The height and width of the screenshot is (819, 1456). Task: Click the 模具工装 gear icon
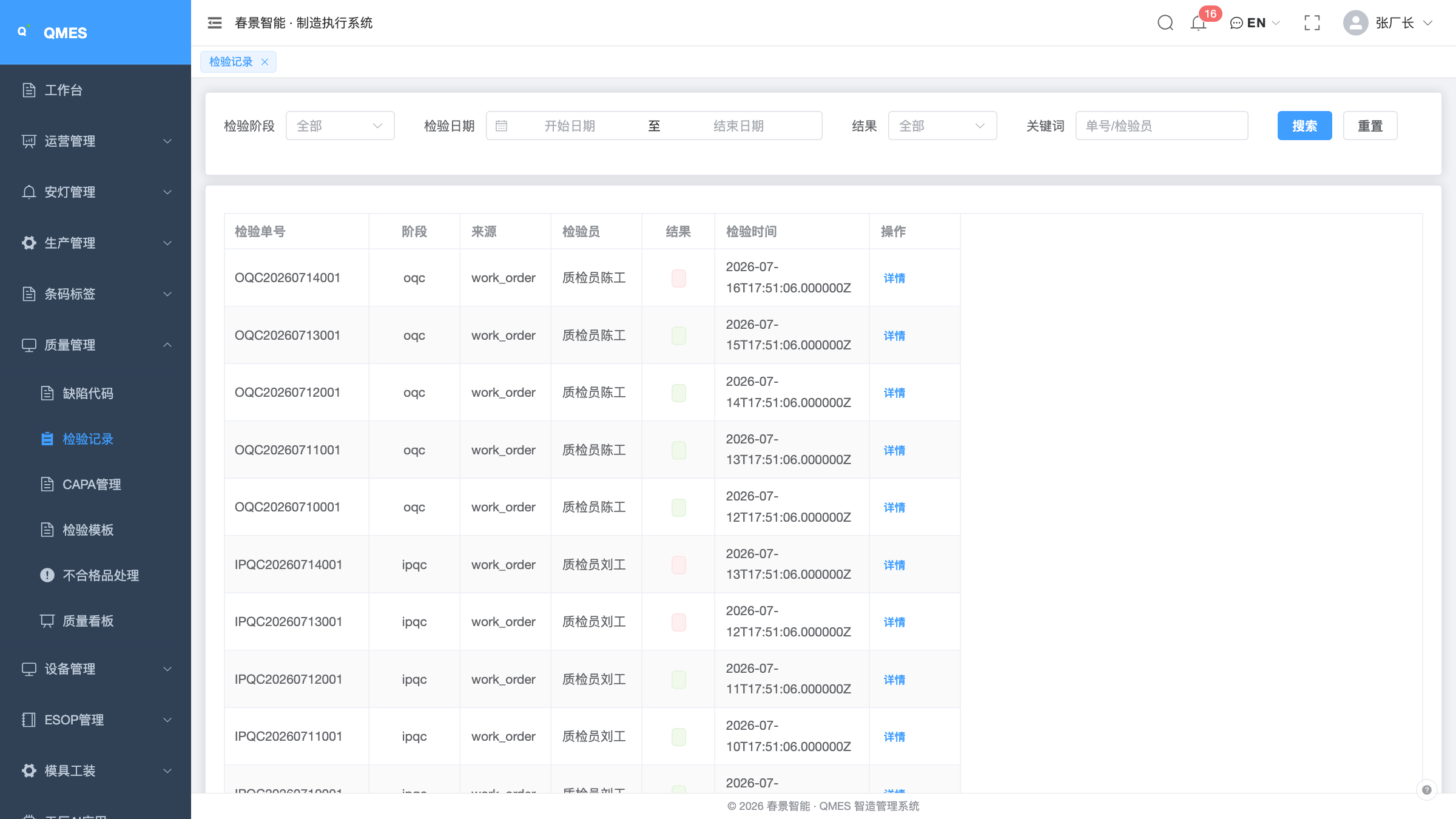pyautogui.click(x=29, y=771)
